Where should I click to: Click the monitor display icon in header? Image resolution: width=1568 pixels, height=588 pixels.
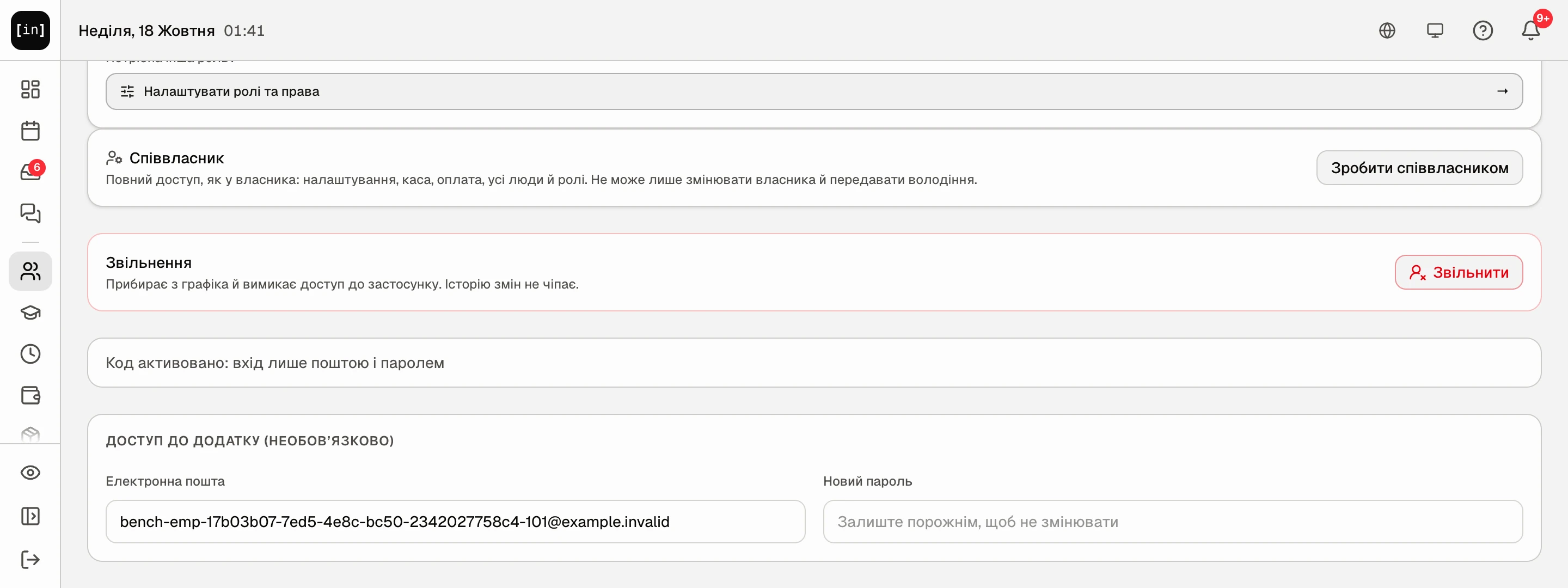click(1435, 30)
